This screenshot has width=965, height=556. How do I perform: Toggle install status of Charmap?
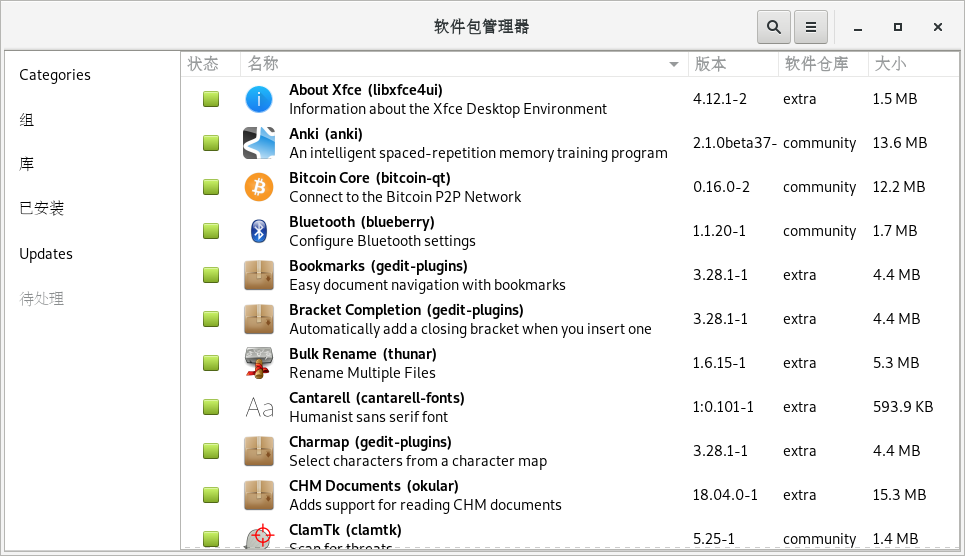pos(211,451)
